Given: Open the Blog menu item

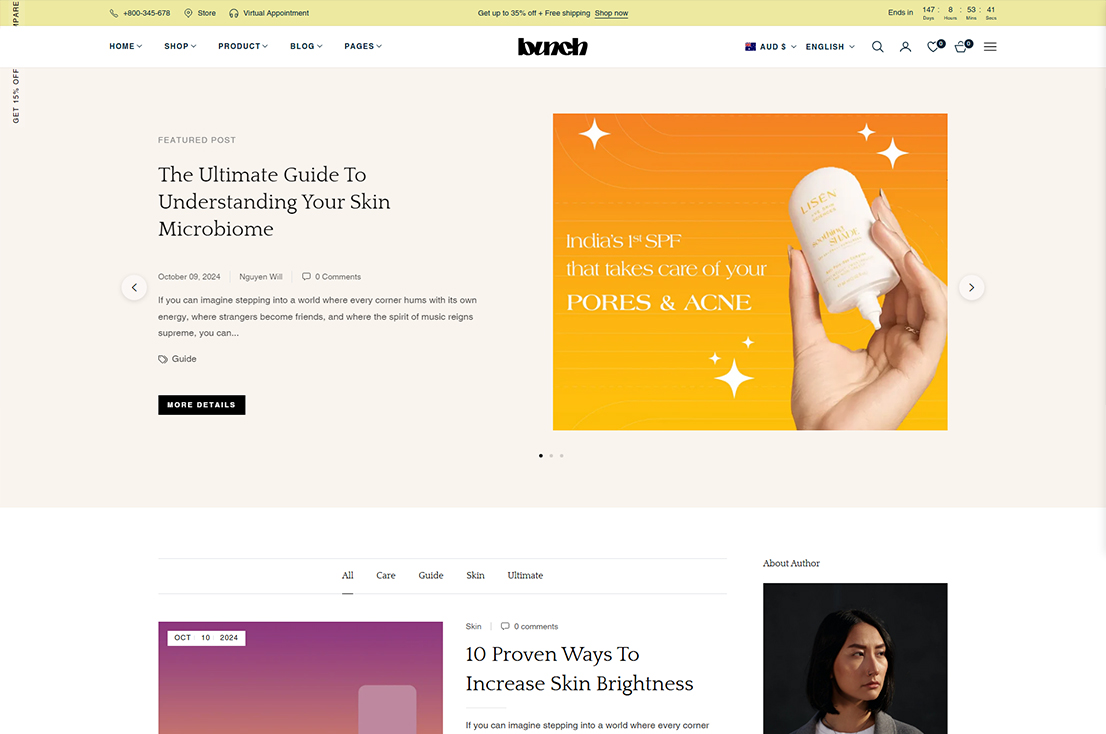Looking at the screenshot, I should pos(306,46).
